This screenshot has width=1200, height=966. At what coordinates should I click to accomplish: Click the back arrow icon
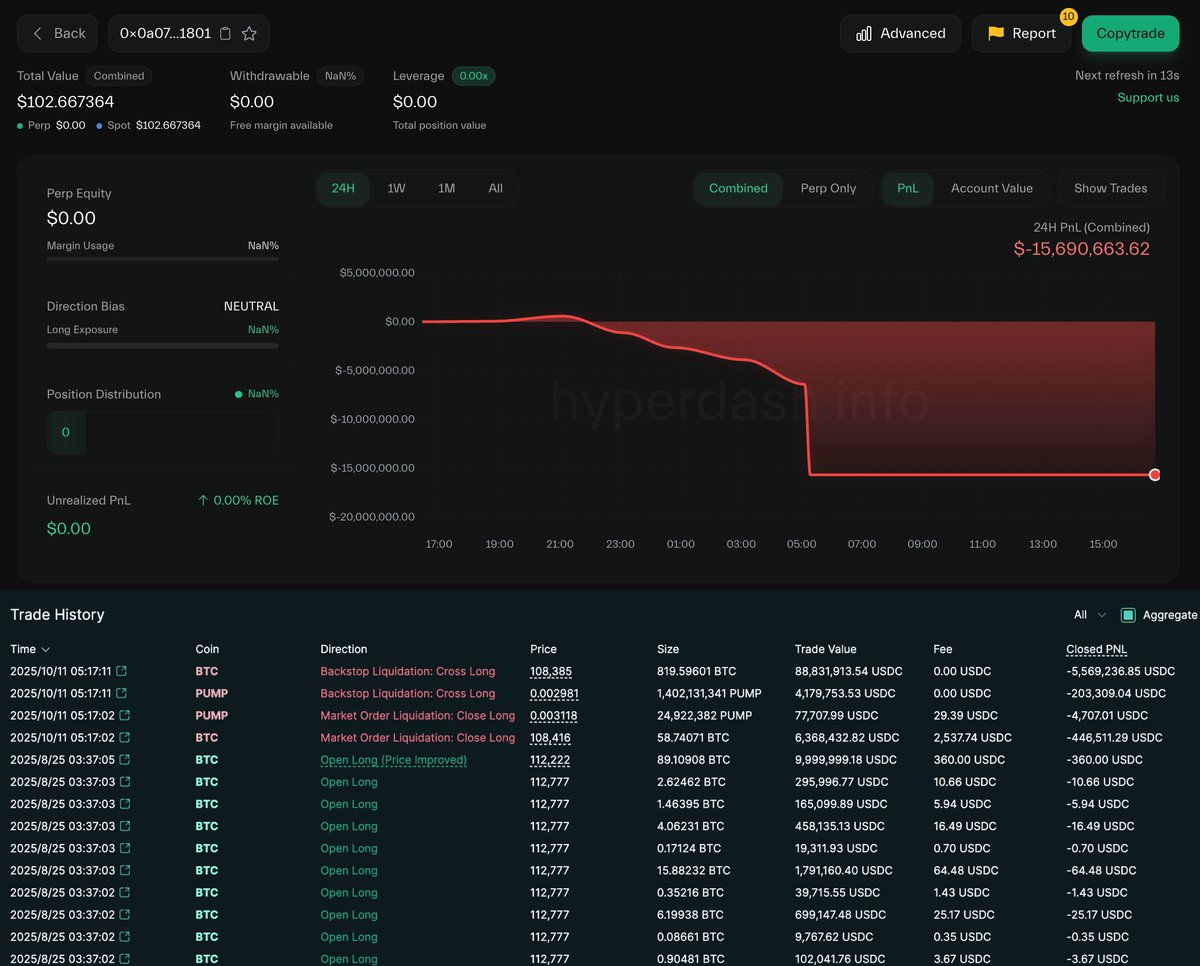point(38,34)
